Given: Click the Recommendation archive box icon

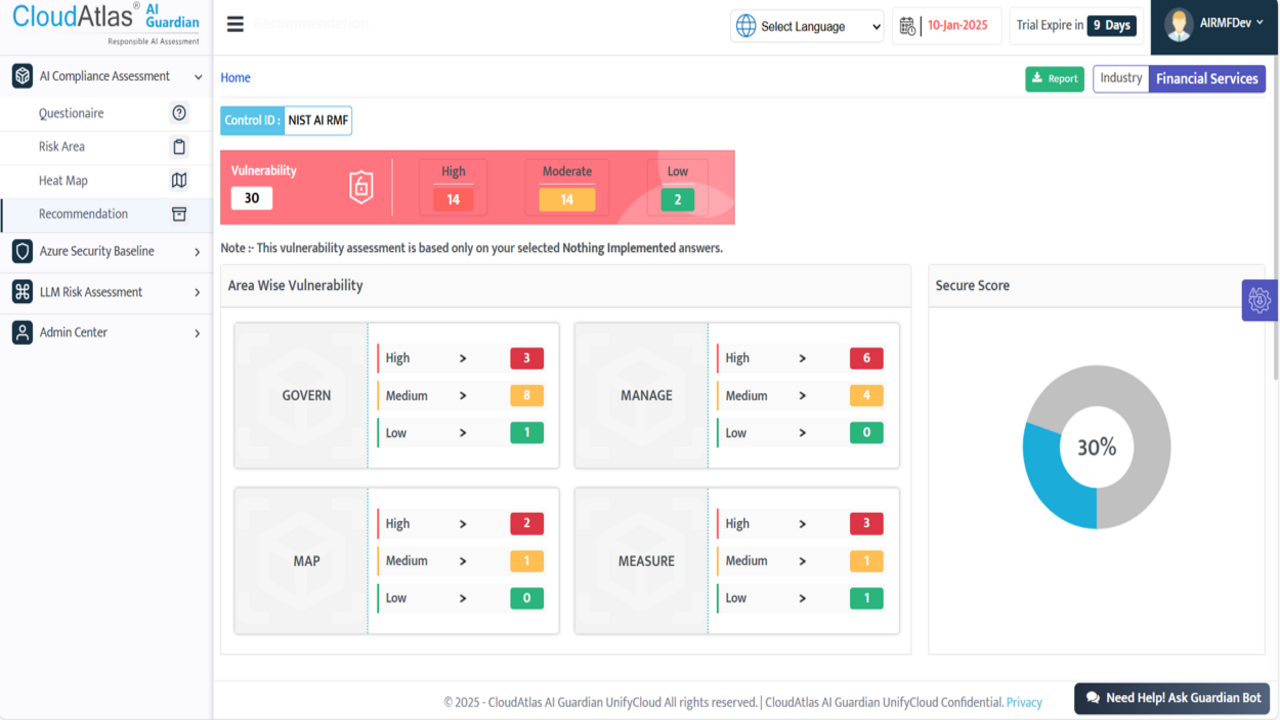Looking at the screenshot, I should click(179, 214).
